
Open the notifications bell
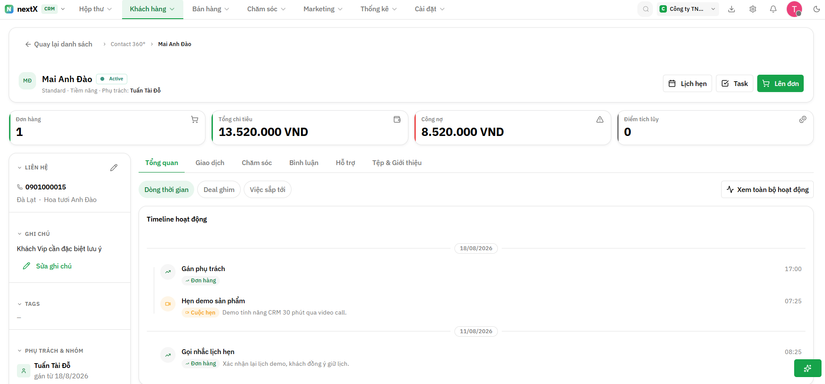click(773, 9)
